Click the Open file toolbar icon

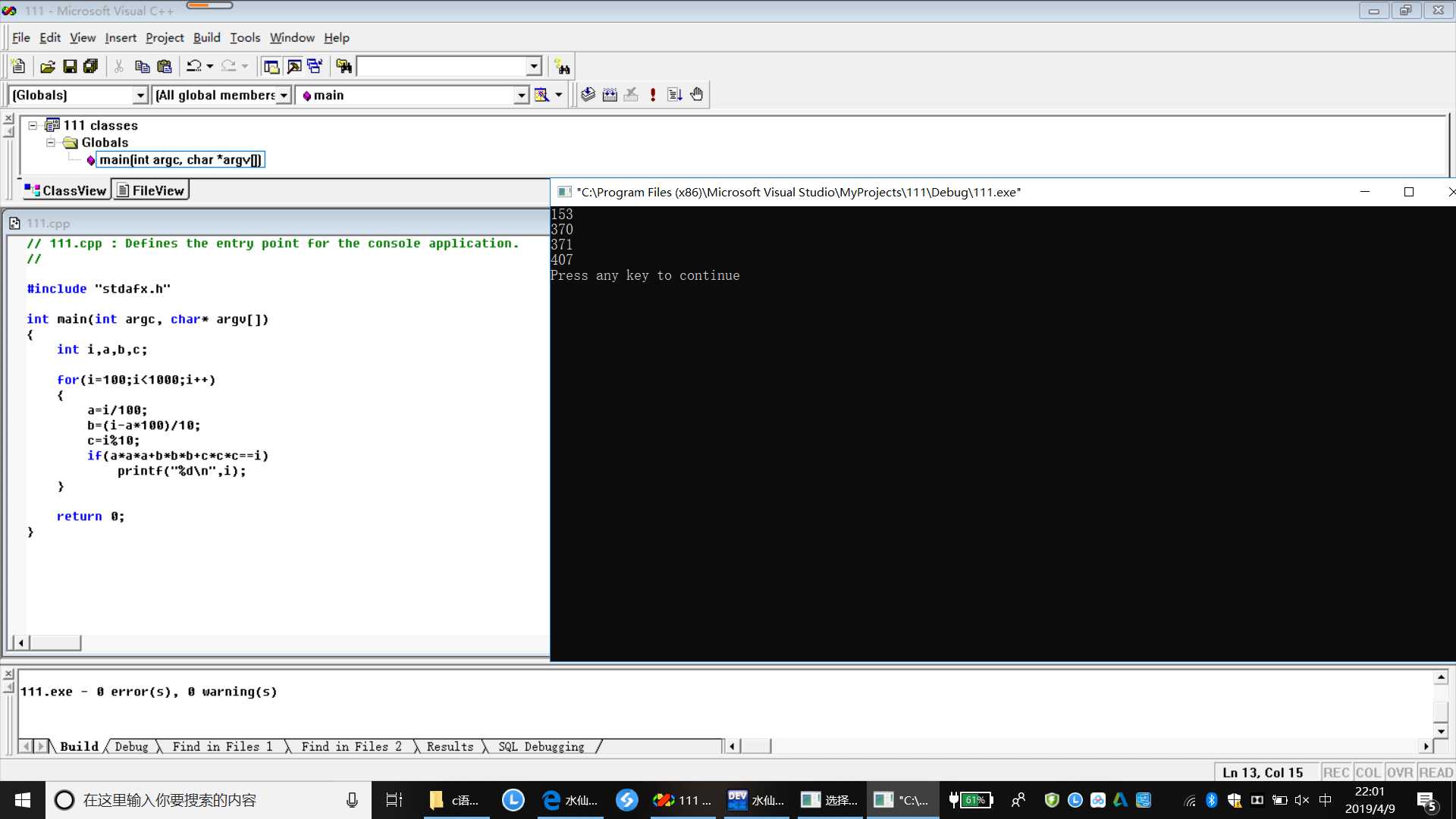48,67
